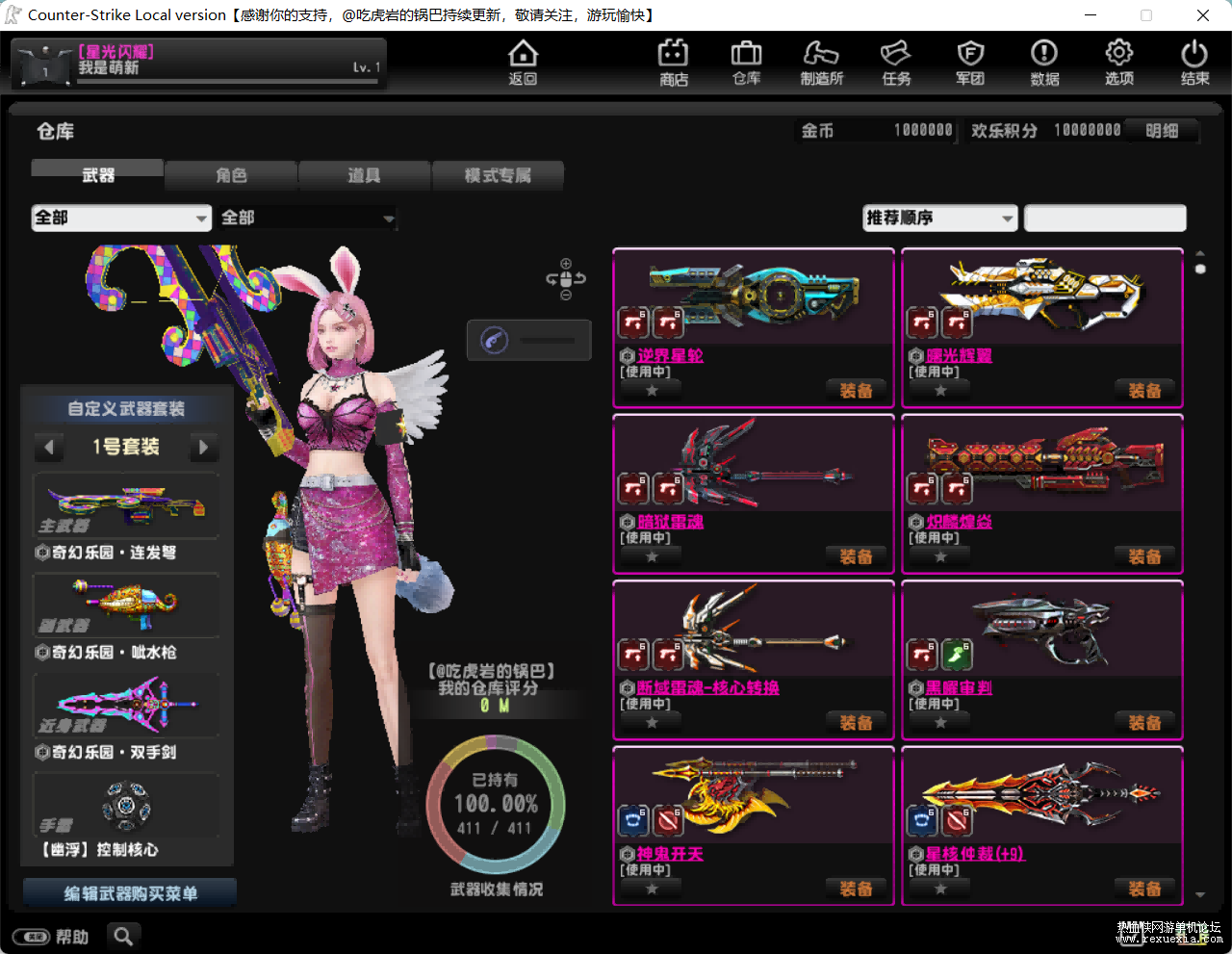
Task: Open the 神鬼开天 weapon name link
Action: pyautogui.click(x=670, y=854)
